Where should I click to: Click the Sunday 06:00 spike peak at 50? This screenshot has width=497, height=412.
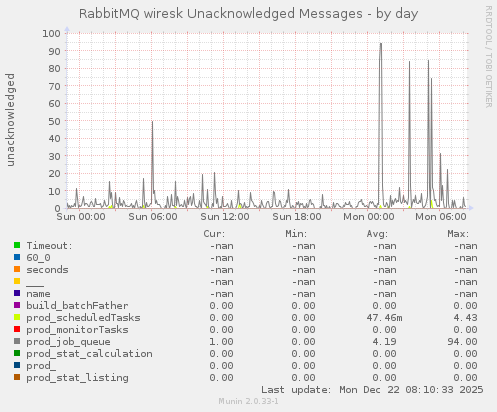pyautogui.click(x=152, y=121)
